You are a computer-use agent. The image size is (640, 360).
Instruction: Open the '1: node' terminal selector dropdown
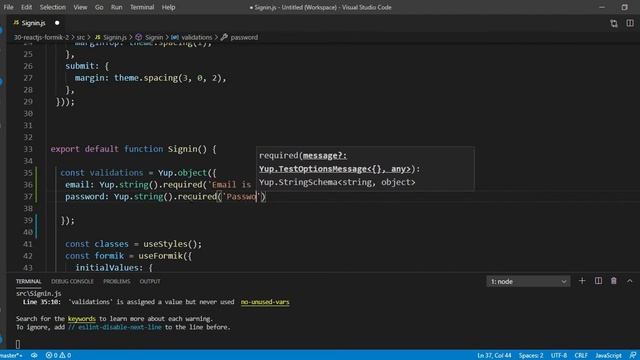click(528, 281)
